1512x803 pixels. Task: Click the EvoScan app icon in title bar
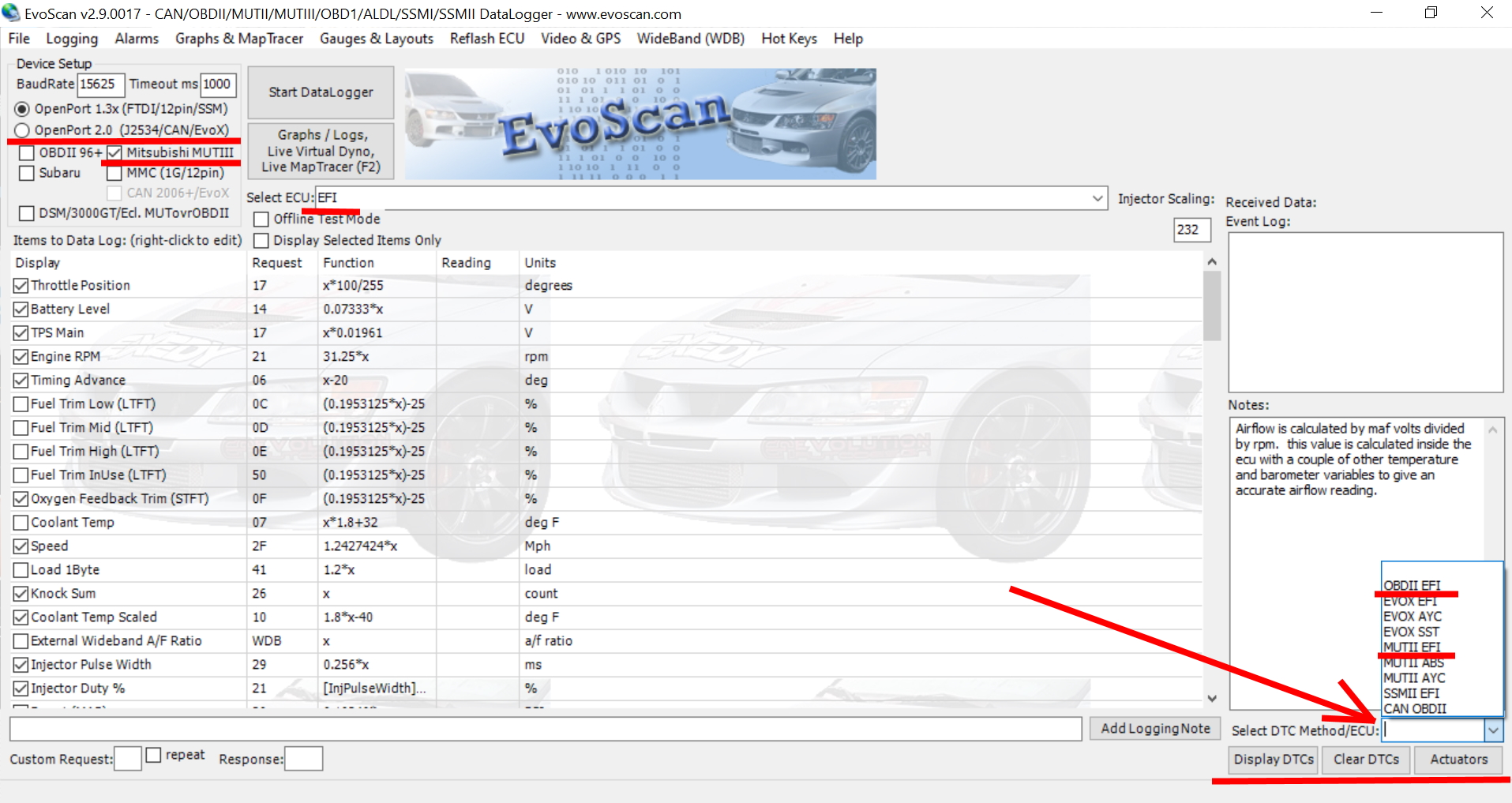pos(11,13)
